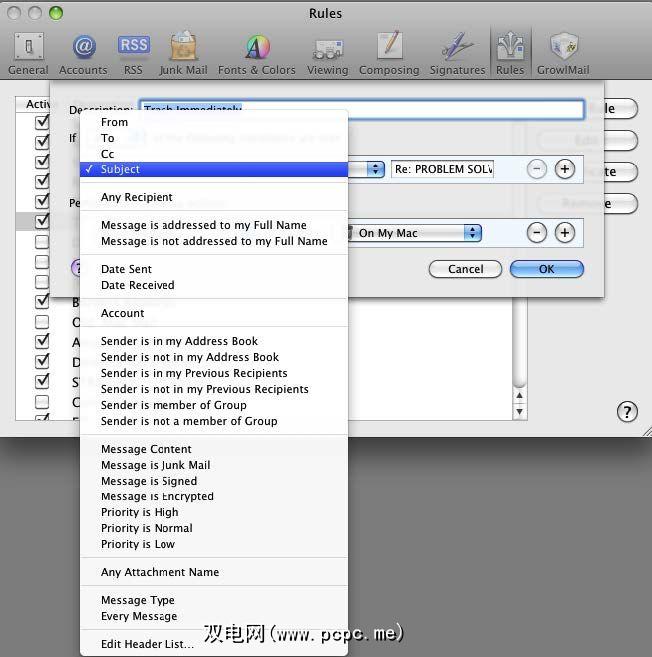The height and width of the screenshot is (657, 652).
Task: Choose "Message is Junk Mail" from the menu
Action: (x=155, y=465)
